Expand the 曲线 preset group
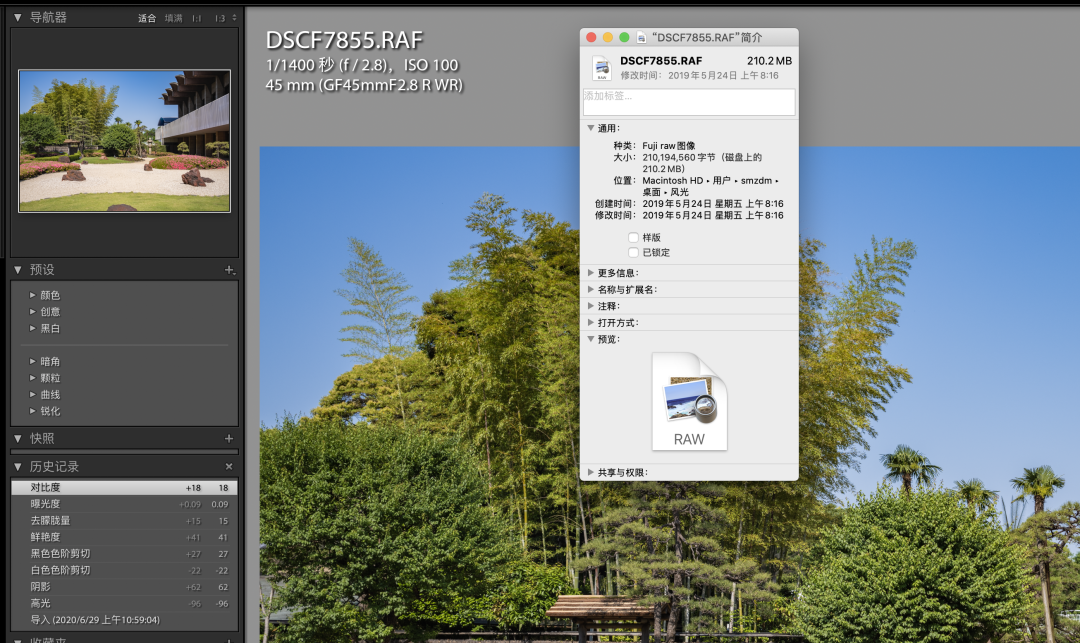Screen dimensions: 1080x643 click(x=32, y=394)
